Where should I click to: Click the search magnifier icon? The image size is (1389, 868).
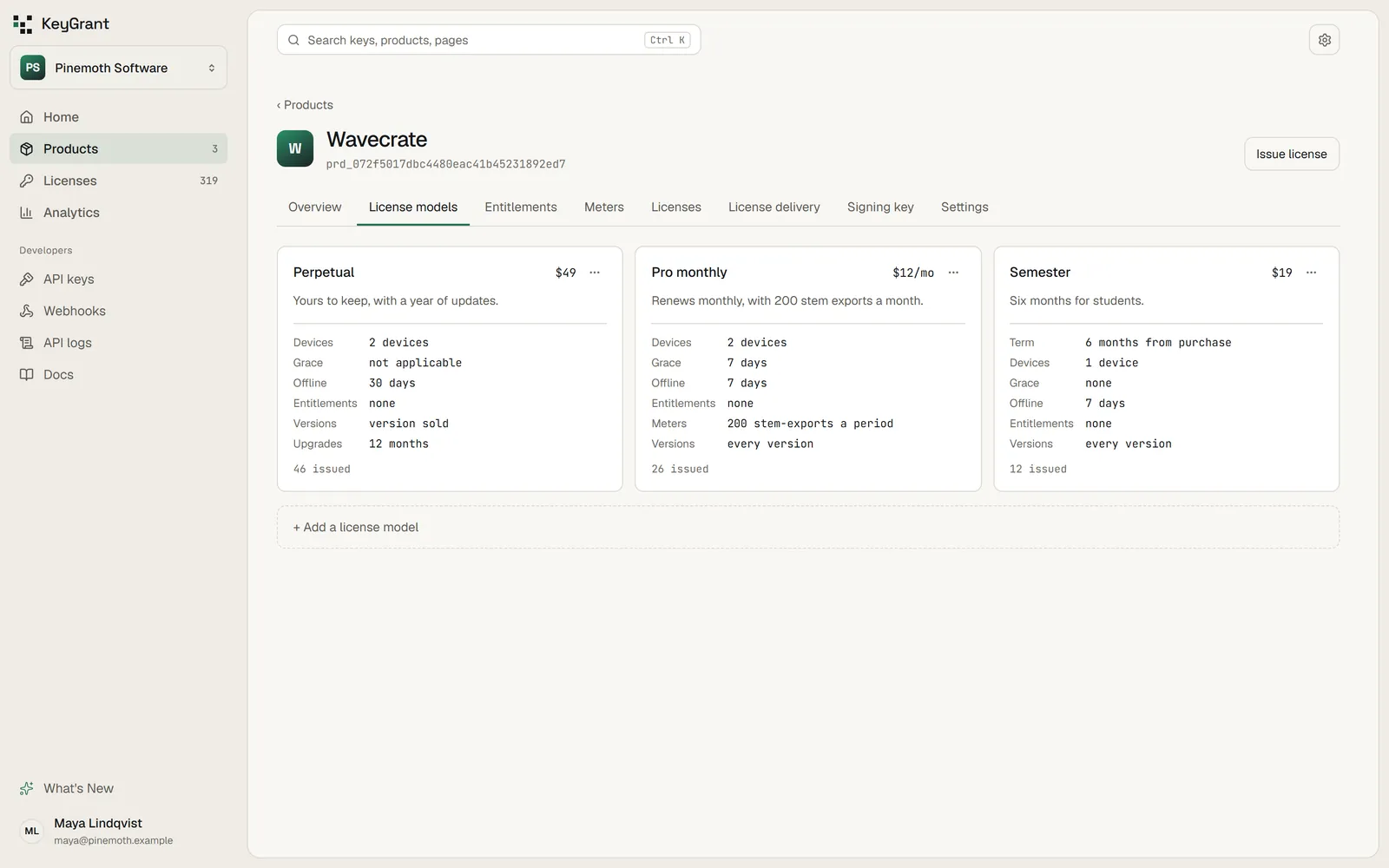294,40
